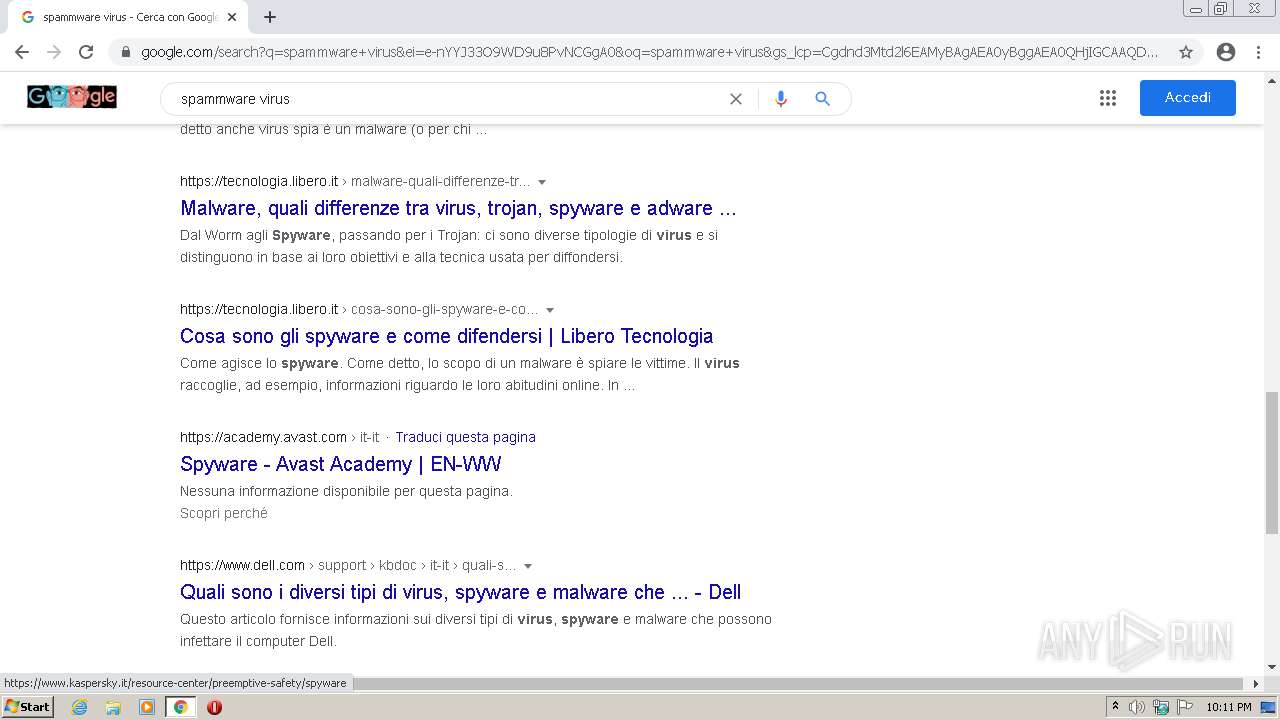Screen dimensions: 1280x720
Task: Expand options for malware-quali-differenze result
Action: point(542,182)
